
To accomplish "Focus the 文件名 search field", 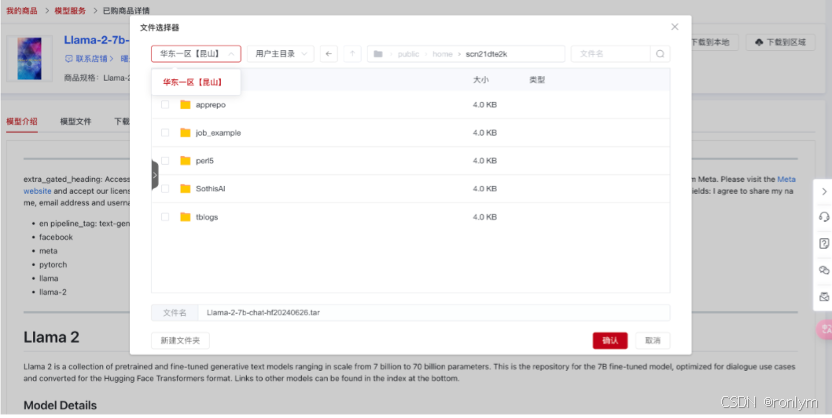I will [x=610, y=54].
